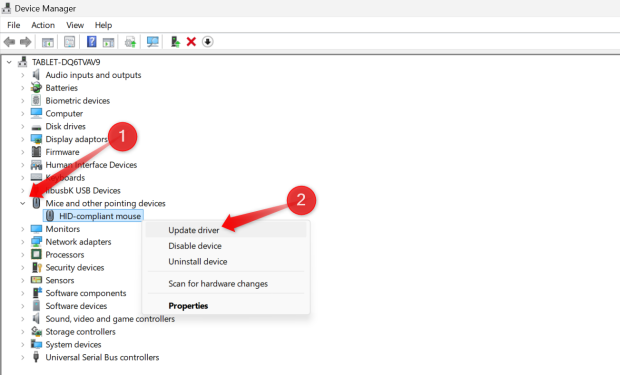Viewport: 620px width, 375px height.
Task: Collapse Mice and other pointing devices chevron
Action: point(23,203)
